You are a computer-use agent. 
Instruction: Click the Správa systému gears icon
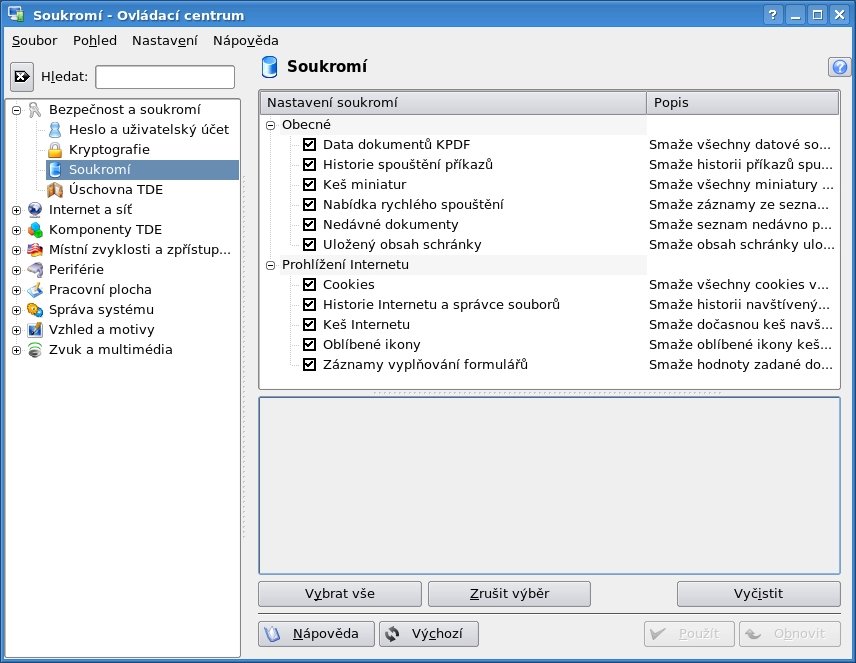coord(35,310)
